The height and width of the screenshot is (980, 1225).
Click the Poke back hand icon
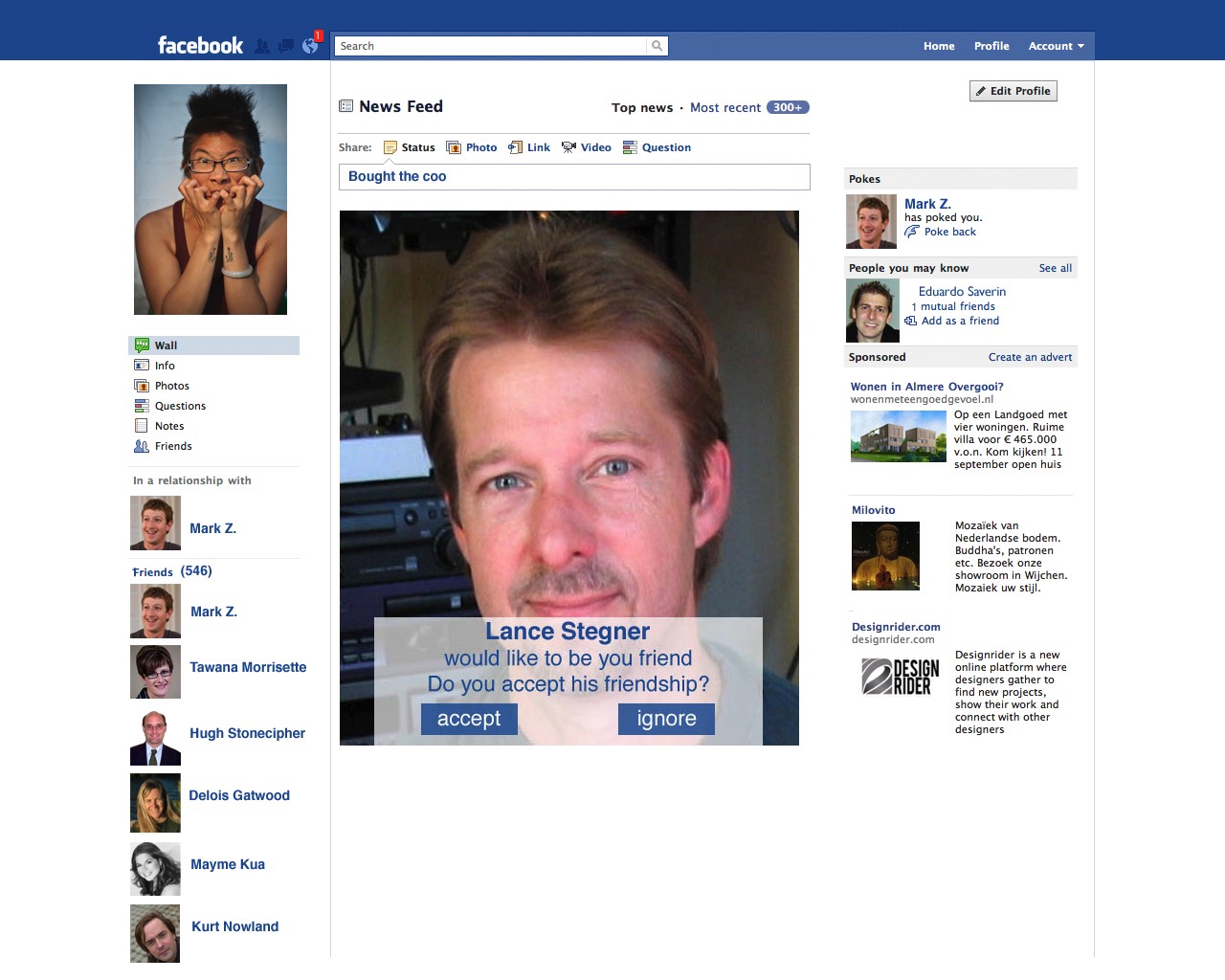pos(912,232)
